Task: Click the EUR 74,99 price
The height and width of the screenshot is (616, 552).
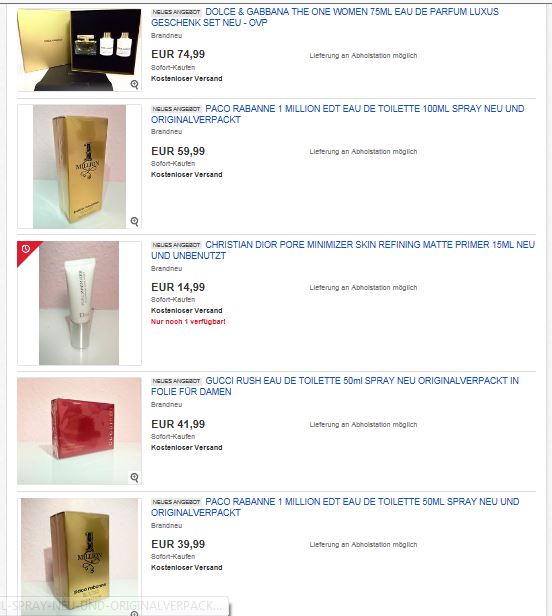Action: (x=178, y=54)
